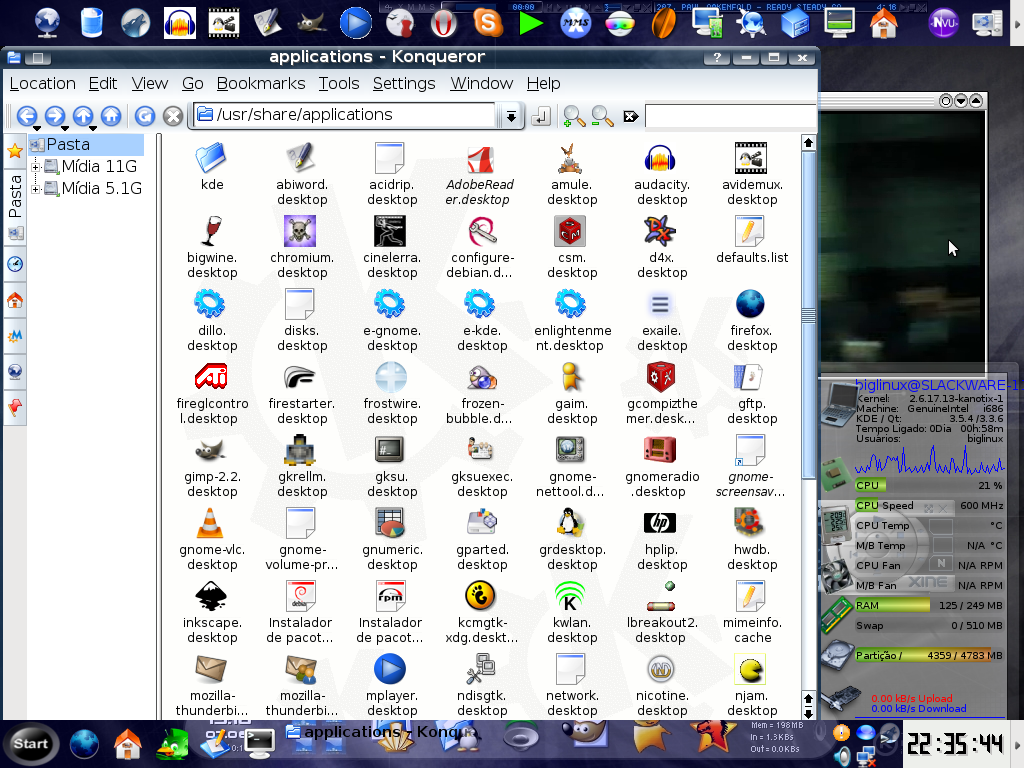This screenshot has width=1024, height=768.
Task: Toggle the history clock sidebar panel
Action: [15, 264]
